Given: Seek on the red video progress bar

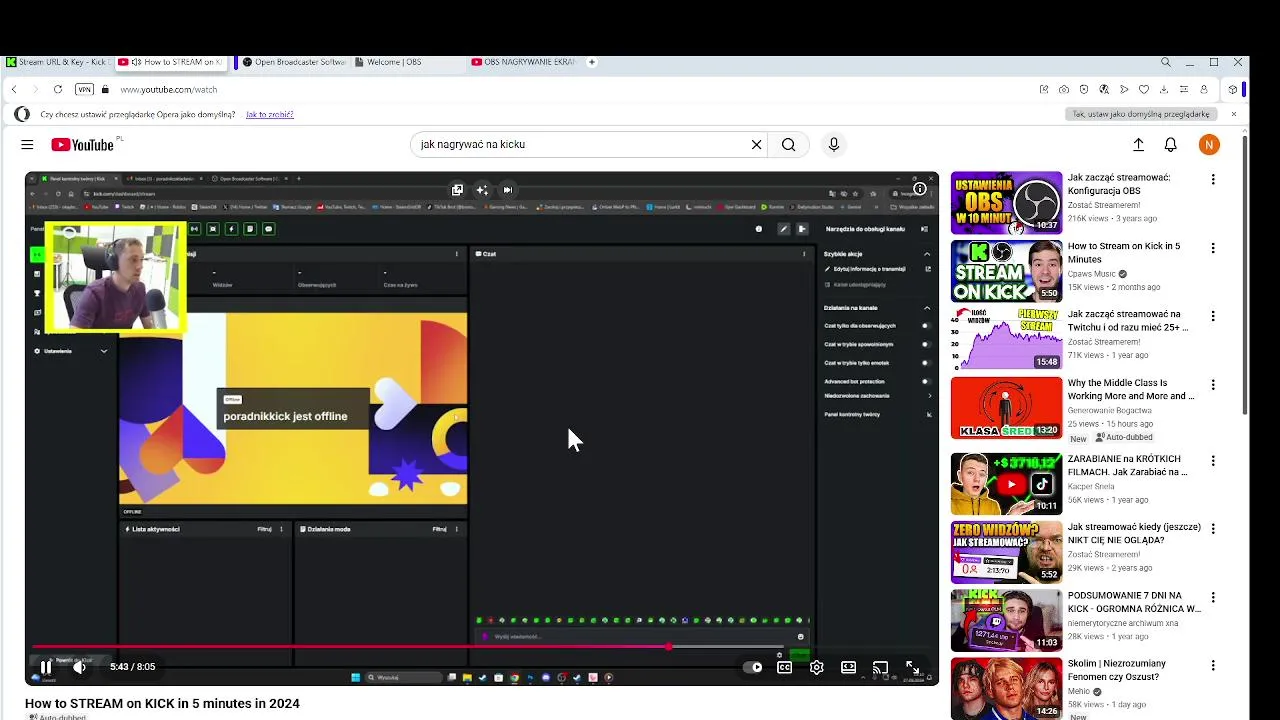Looking at the screenshot, I should pyautogui.click(x=482, y=647).
